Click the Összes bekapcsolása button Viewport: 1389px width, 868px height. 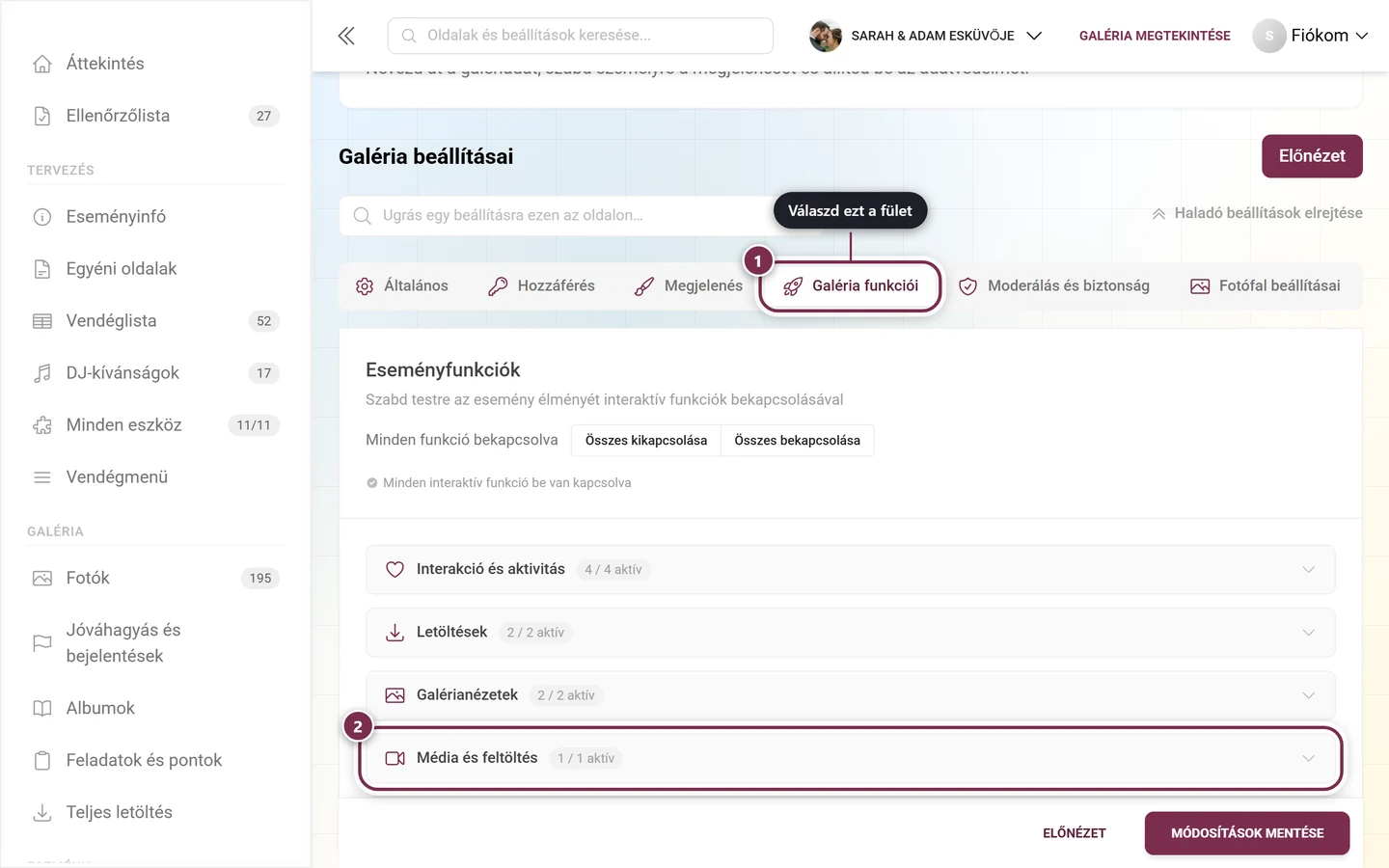798,441
